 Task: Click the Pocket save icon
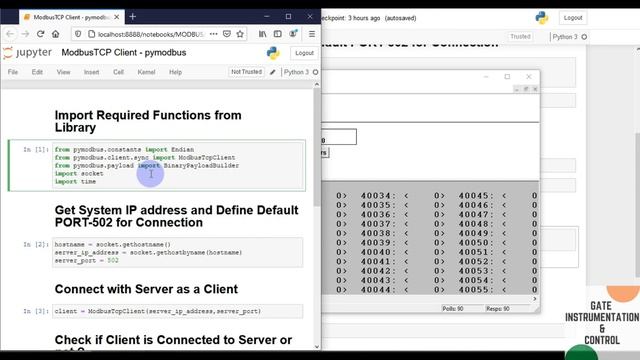point(227,34)
